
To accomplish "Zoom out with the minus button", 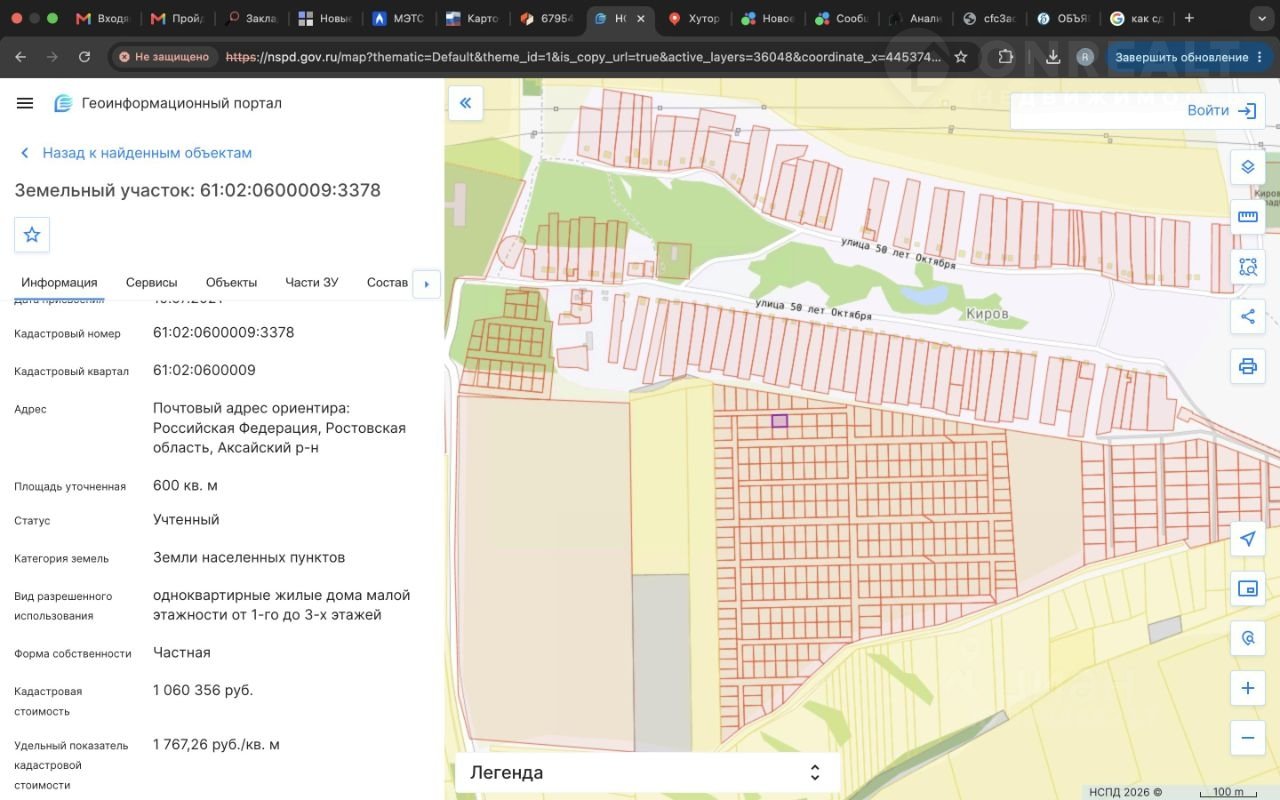I will [1247, 738].
